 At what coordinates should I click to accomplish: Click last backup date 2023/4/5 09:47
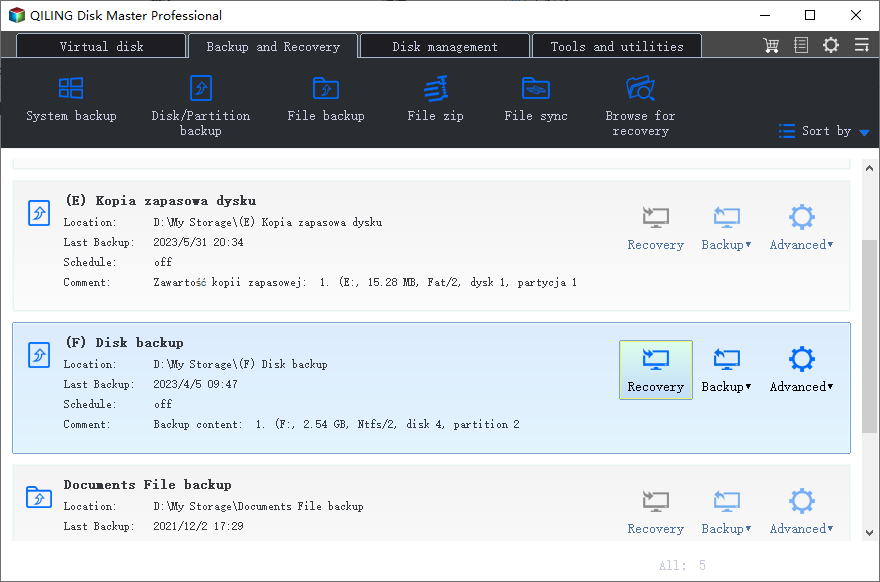click(x=195, y=384)
